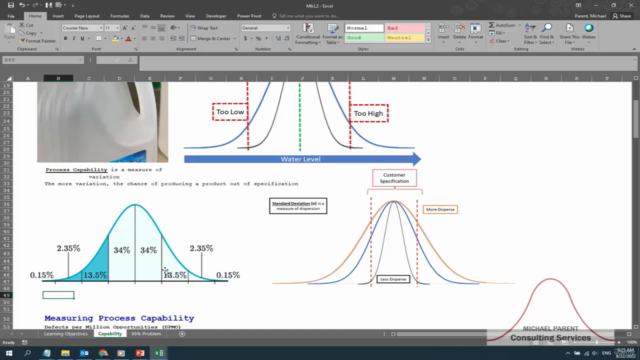
Task: Open the Clear dropdown
Action: point(500,41)
